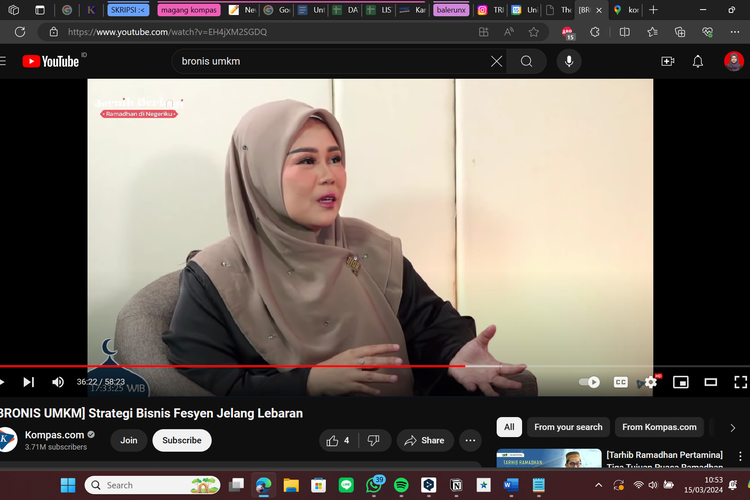The image size is (750, 500).
Task: Show hidden system tray icons
Action: click(598, 485)
